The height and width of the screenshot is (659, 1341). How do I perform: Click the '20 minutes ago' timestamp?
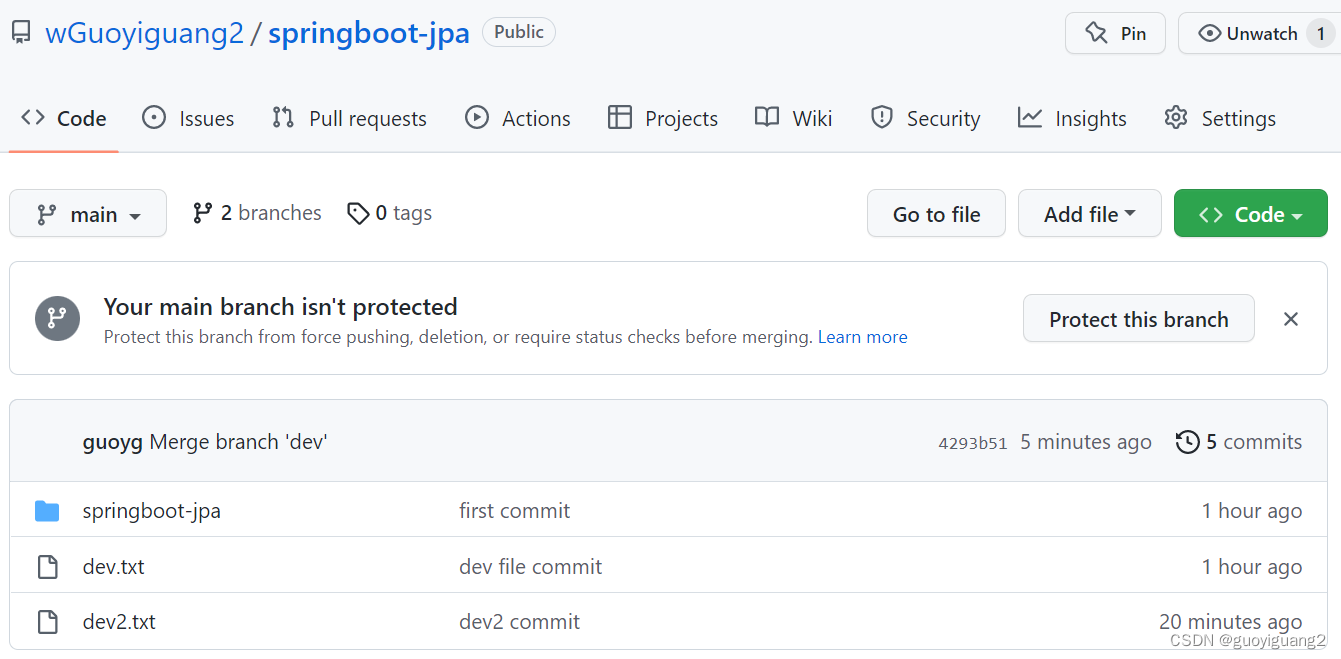pos(1230,622)
